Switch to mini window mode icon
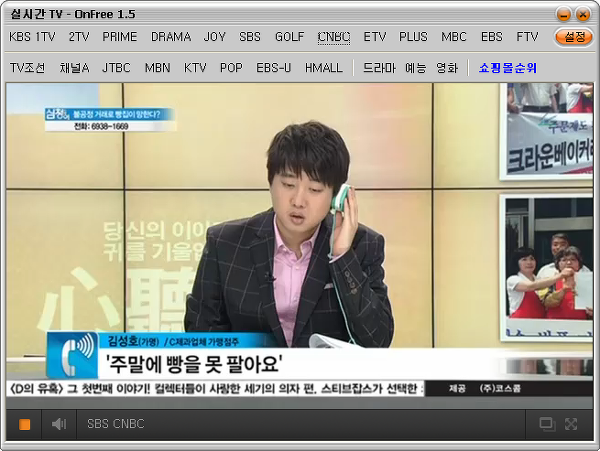600x451 pixels. click(x=547, y=424)
